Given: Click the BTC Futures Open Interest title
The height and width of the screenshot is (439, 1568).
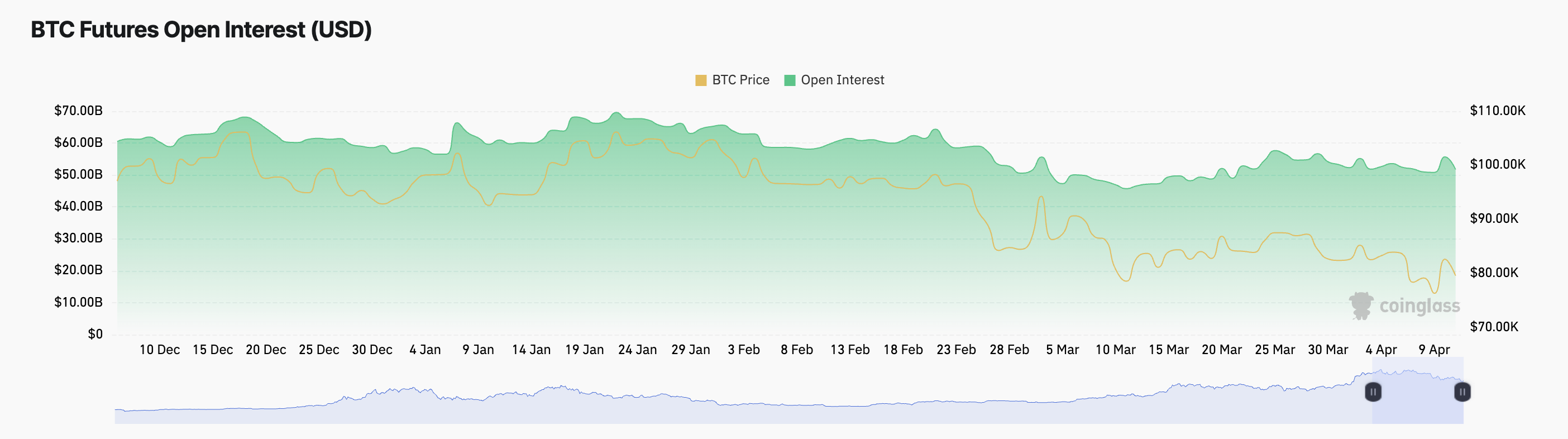Looking at the screenshot, I should click(201, 29).
